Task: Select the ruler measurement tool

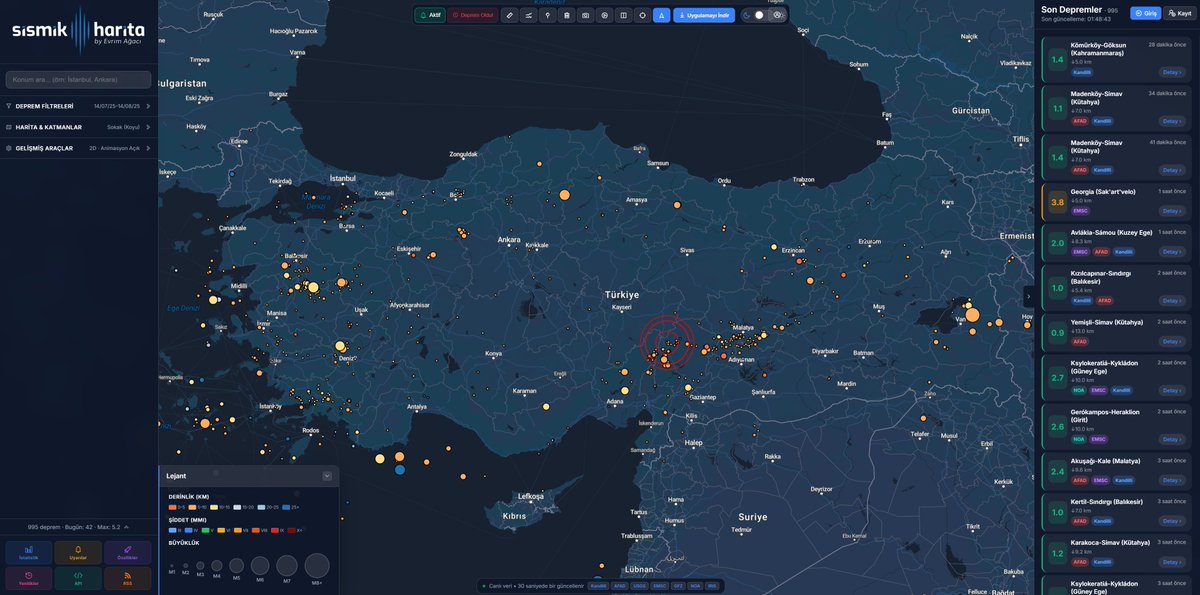Action: pyautogui.click(x=509, y=15)
